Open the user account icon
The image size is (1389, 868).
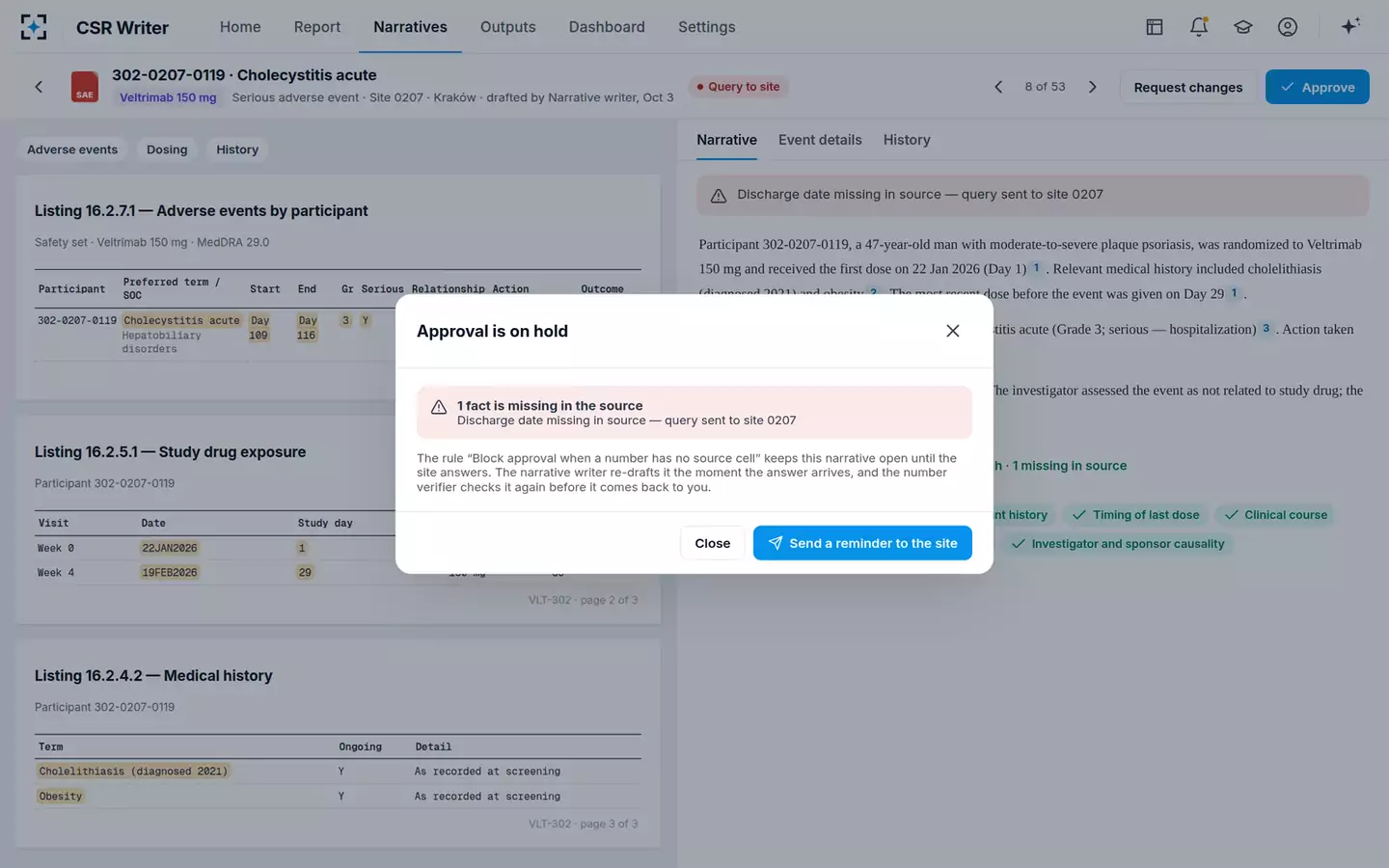click(1288, 27)
